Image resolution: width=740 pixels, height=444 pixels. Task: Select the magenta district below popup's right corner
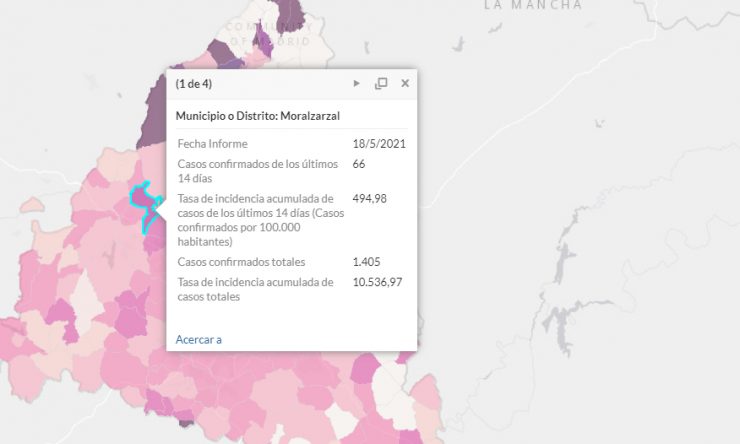[366, 369]
